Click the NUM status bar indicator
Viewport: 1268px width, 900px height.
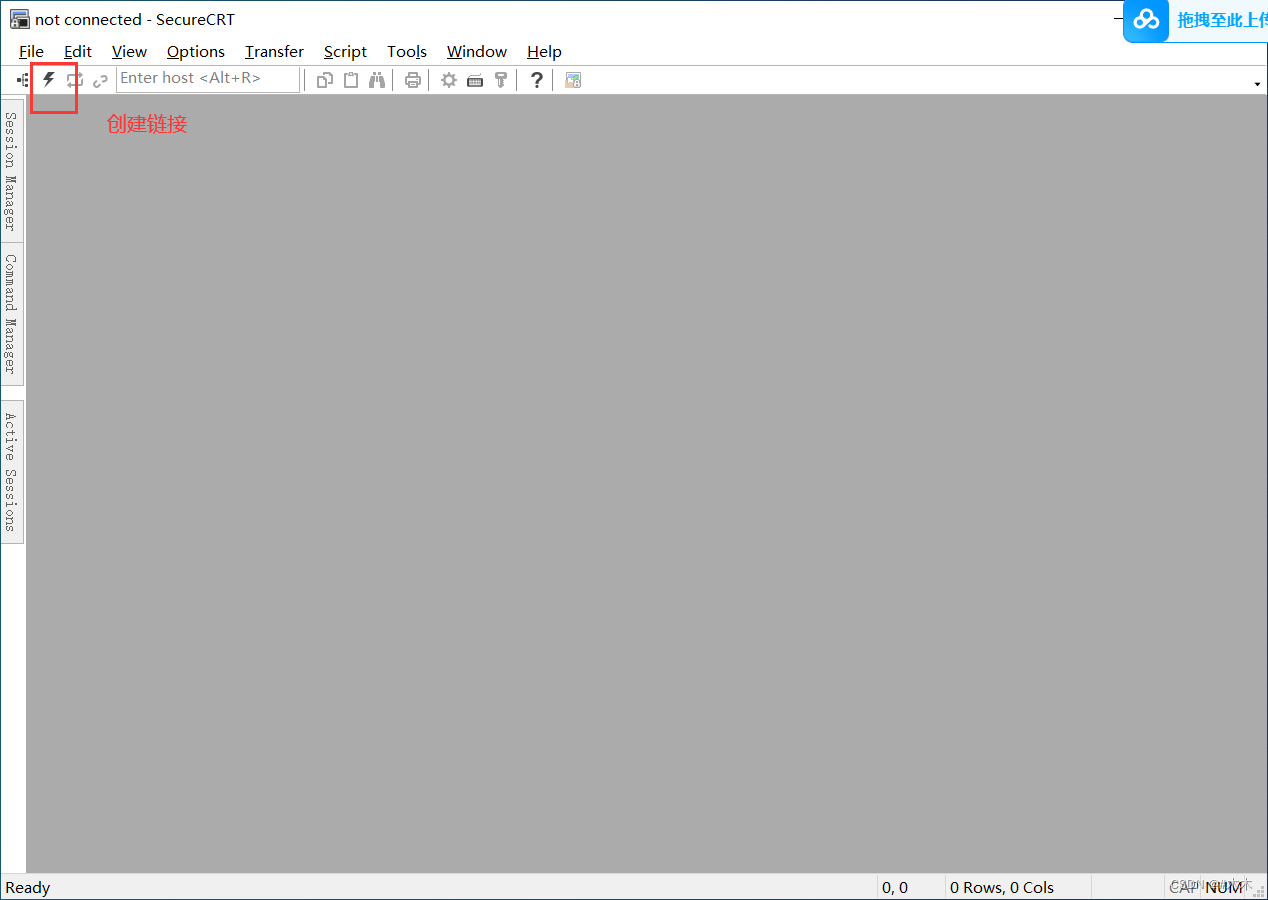pos(1224,887)
